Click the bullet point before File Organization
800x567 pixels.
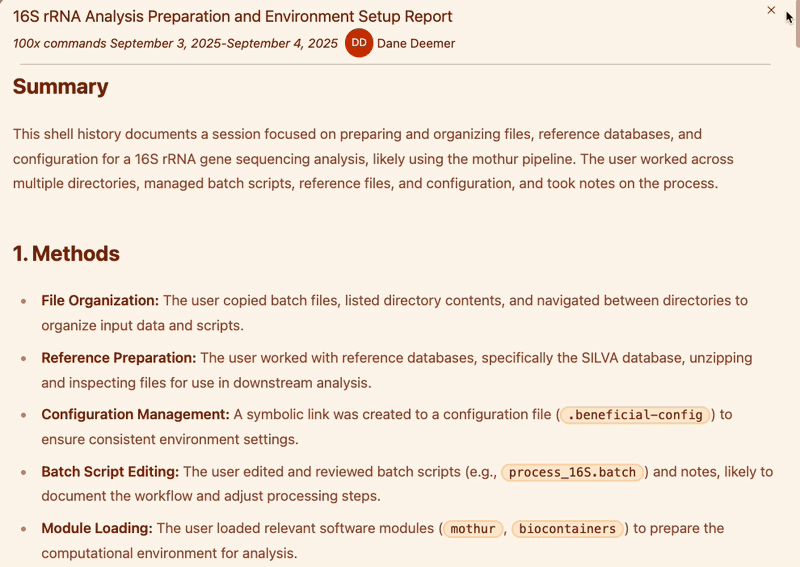pyautogui.click(x=23, y=301)
